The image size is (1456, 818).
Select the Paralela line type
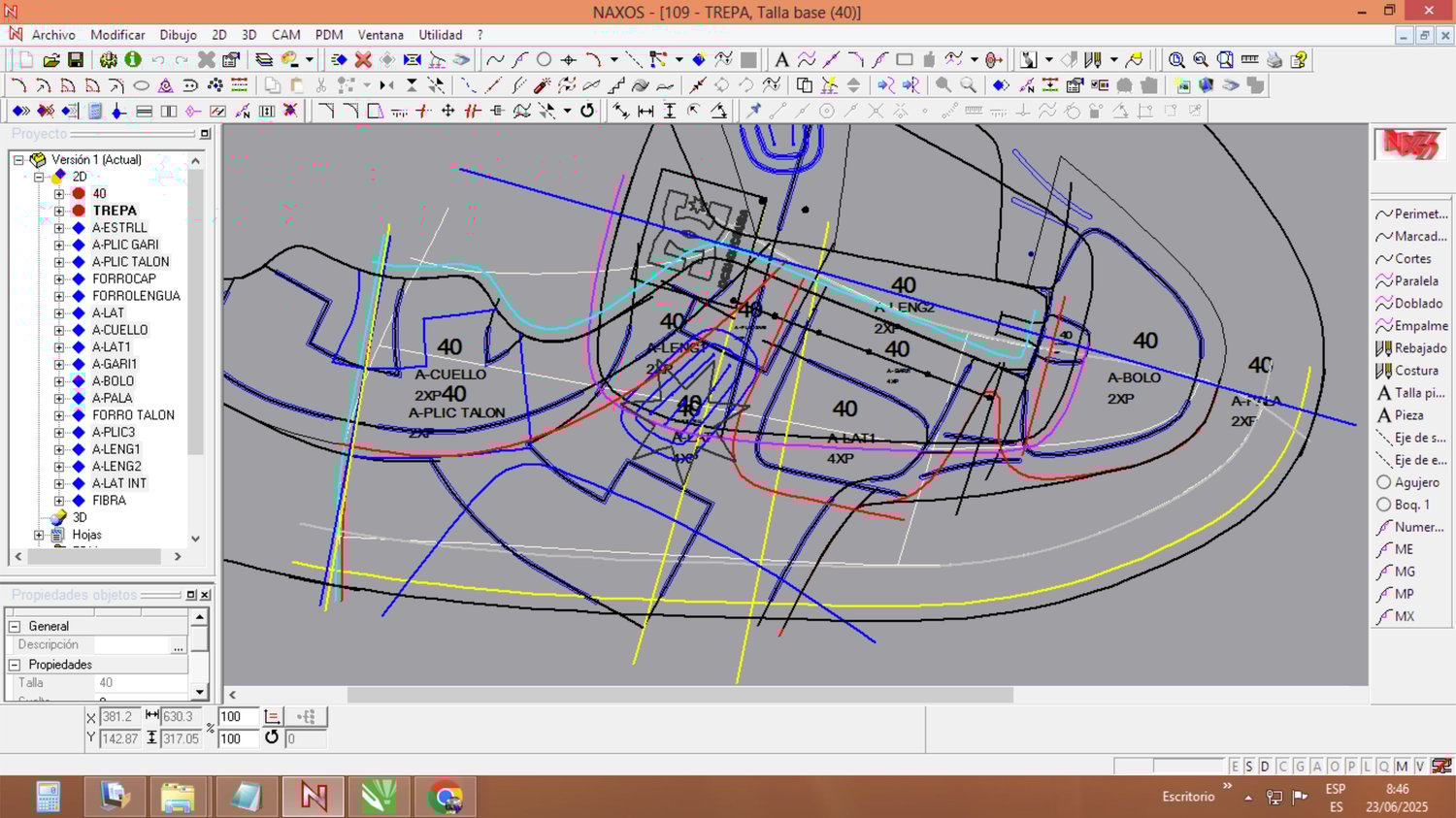click(x=1407, y=281)
